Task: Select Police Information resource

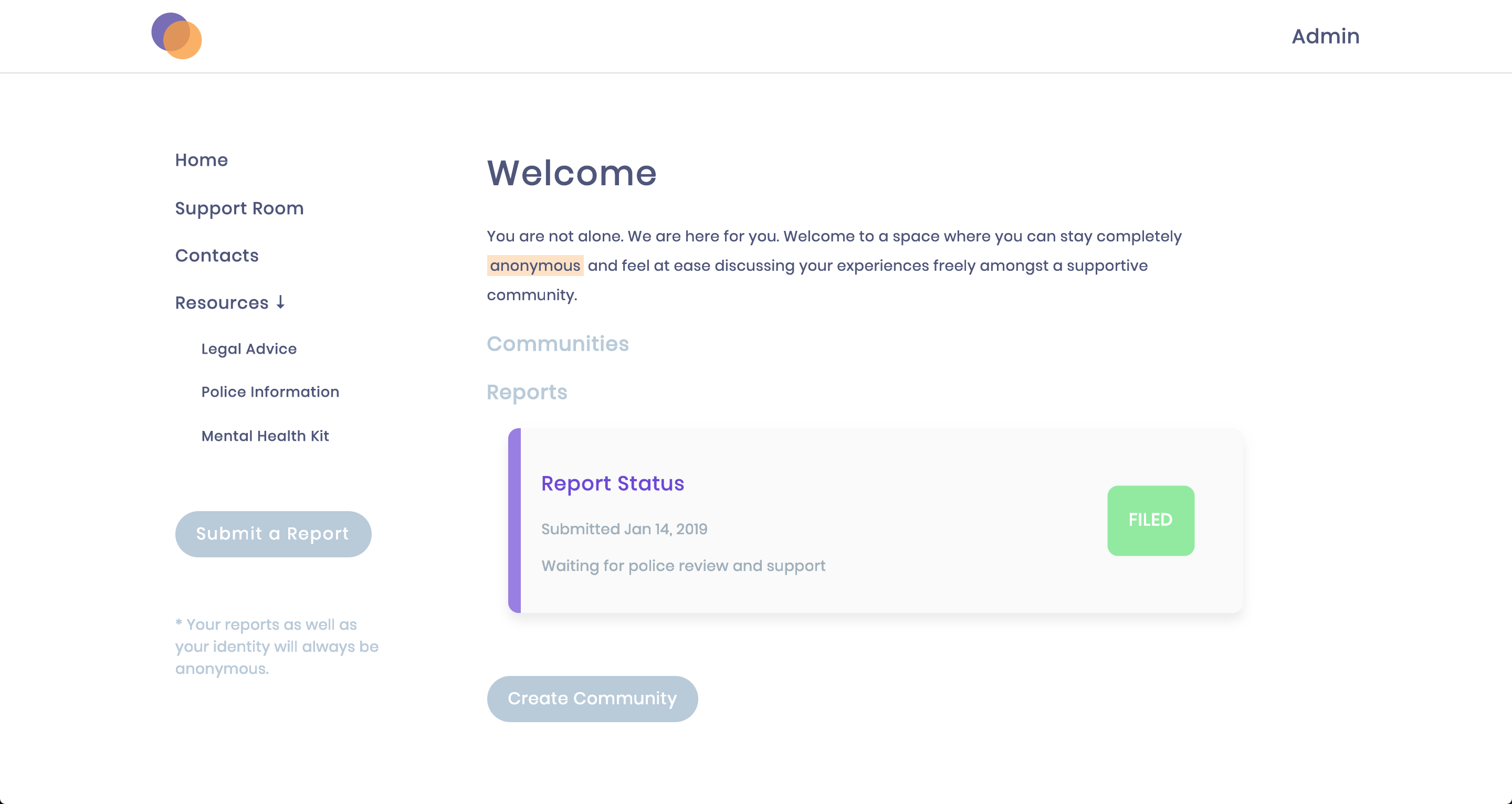Action: coord(270,392)
